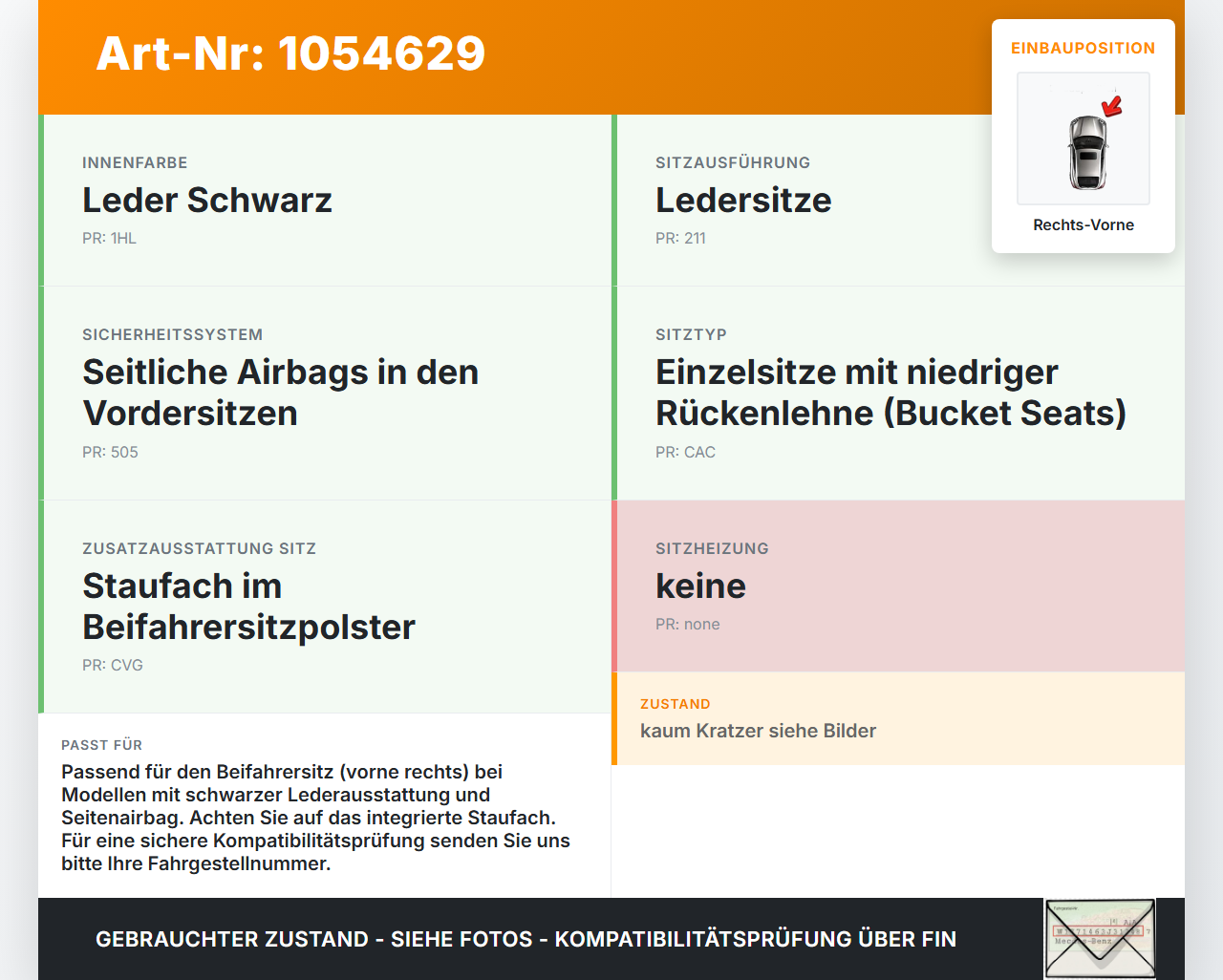Click 'ZUSATZAUSSTATTUNG SITZ' label
The image size is (1223, 980).
point(199,548)
